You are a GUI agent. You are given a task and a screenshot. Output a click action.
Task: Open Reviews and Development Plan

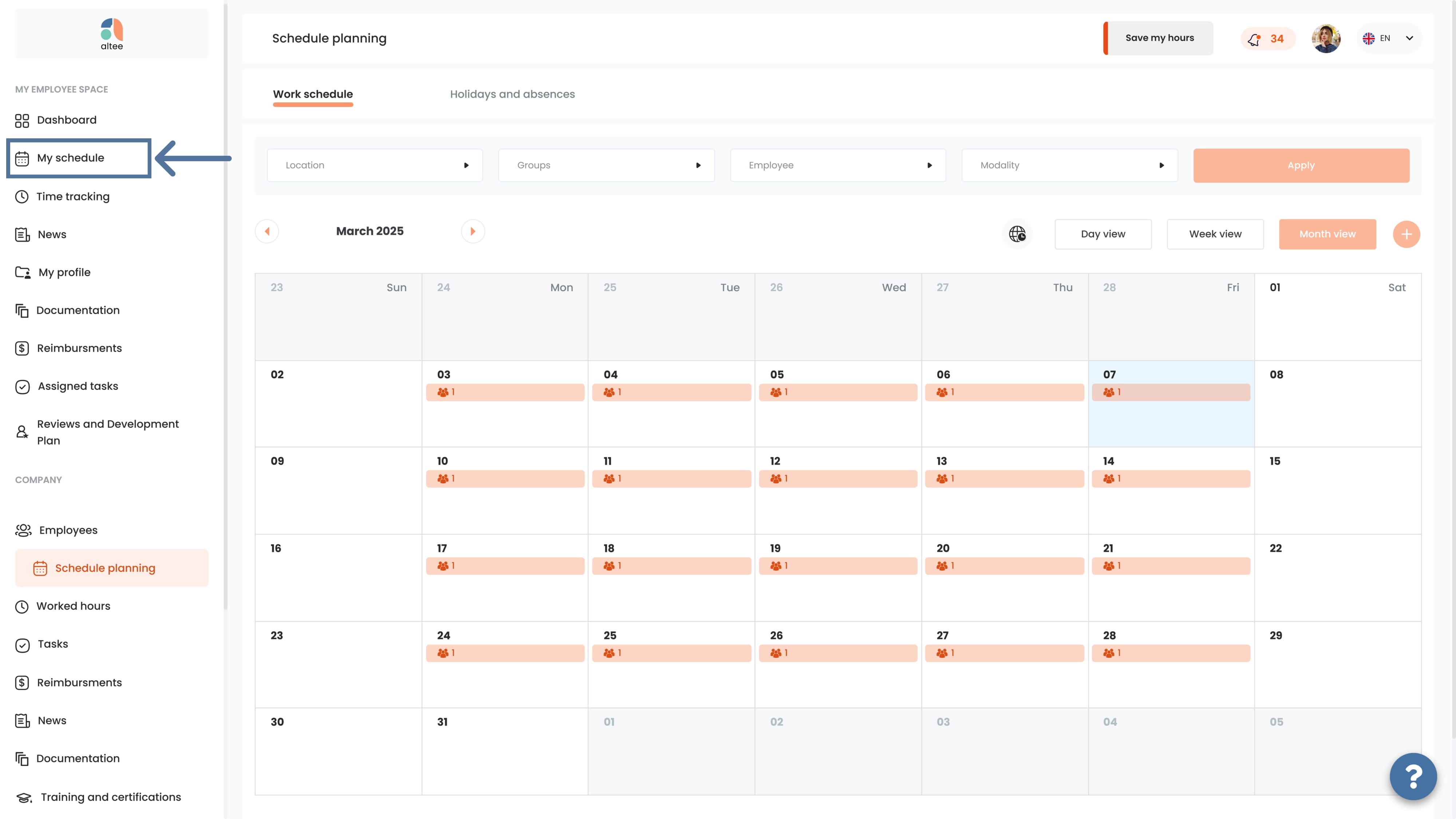[x=97, y=432]
